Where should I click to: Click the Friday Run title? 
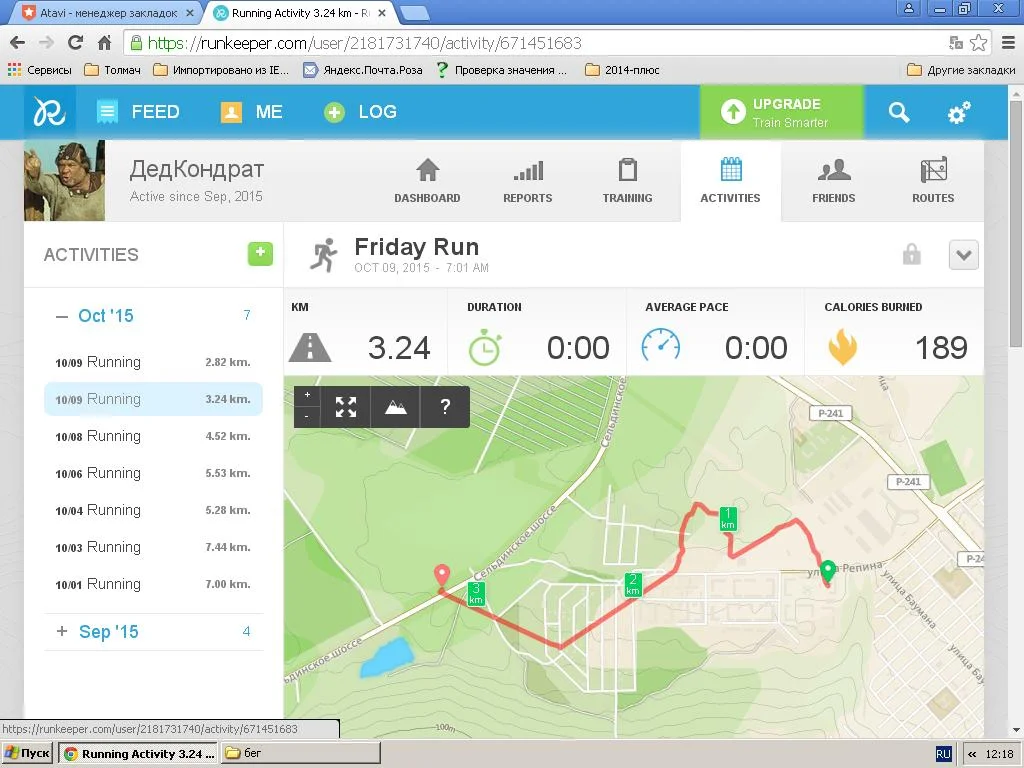tap(417, 247)
